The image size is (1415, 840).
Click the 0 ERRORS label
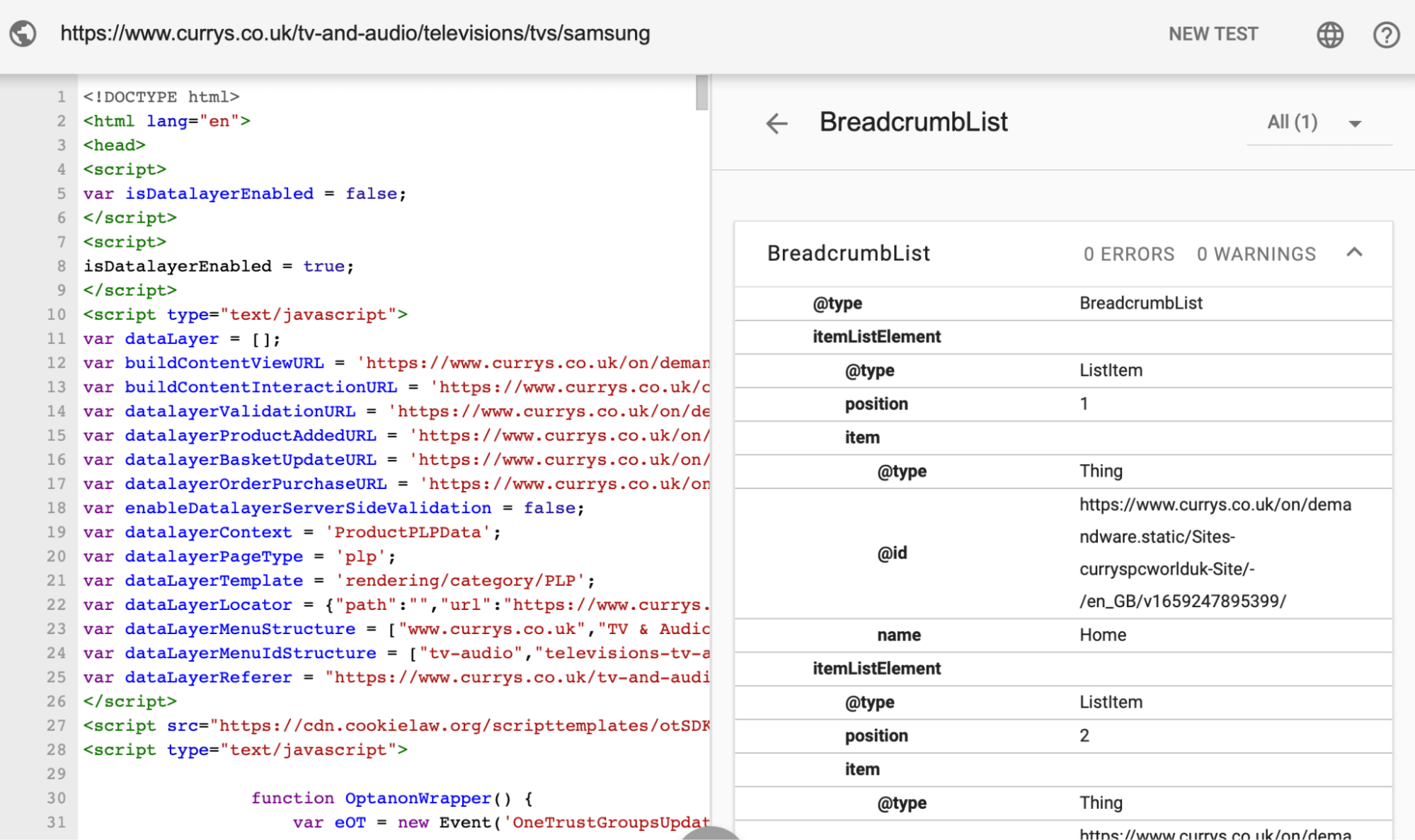point(1128,254)
